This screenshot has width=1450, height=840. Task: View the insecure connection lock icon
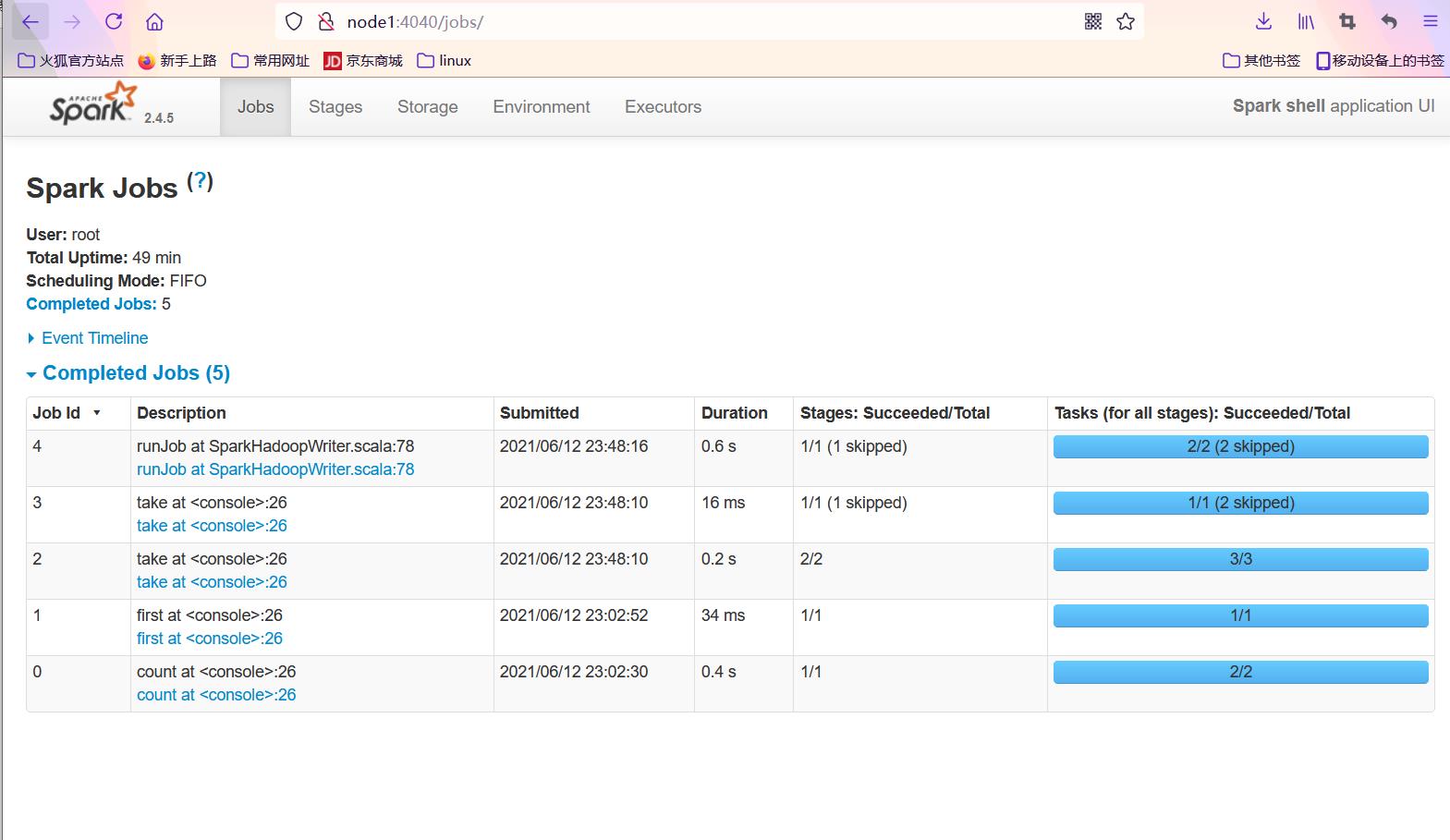click(324, 21)
